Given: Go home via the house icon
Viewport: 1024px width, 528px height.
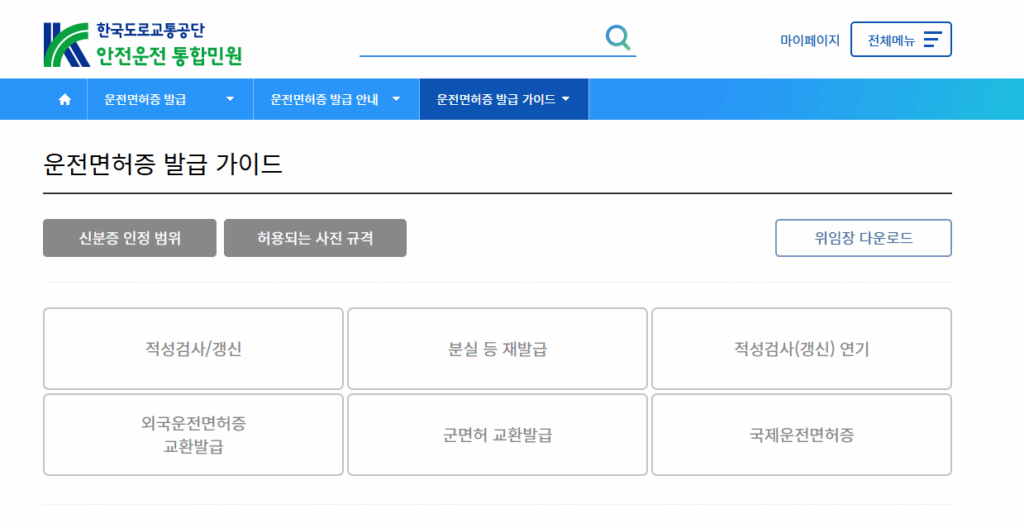Looking at the screenshot, I should tap(65, 100).
